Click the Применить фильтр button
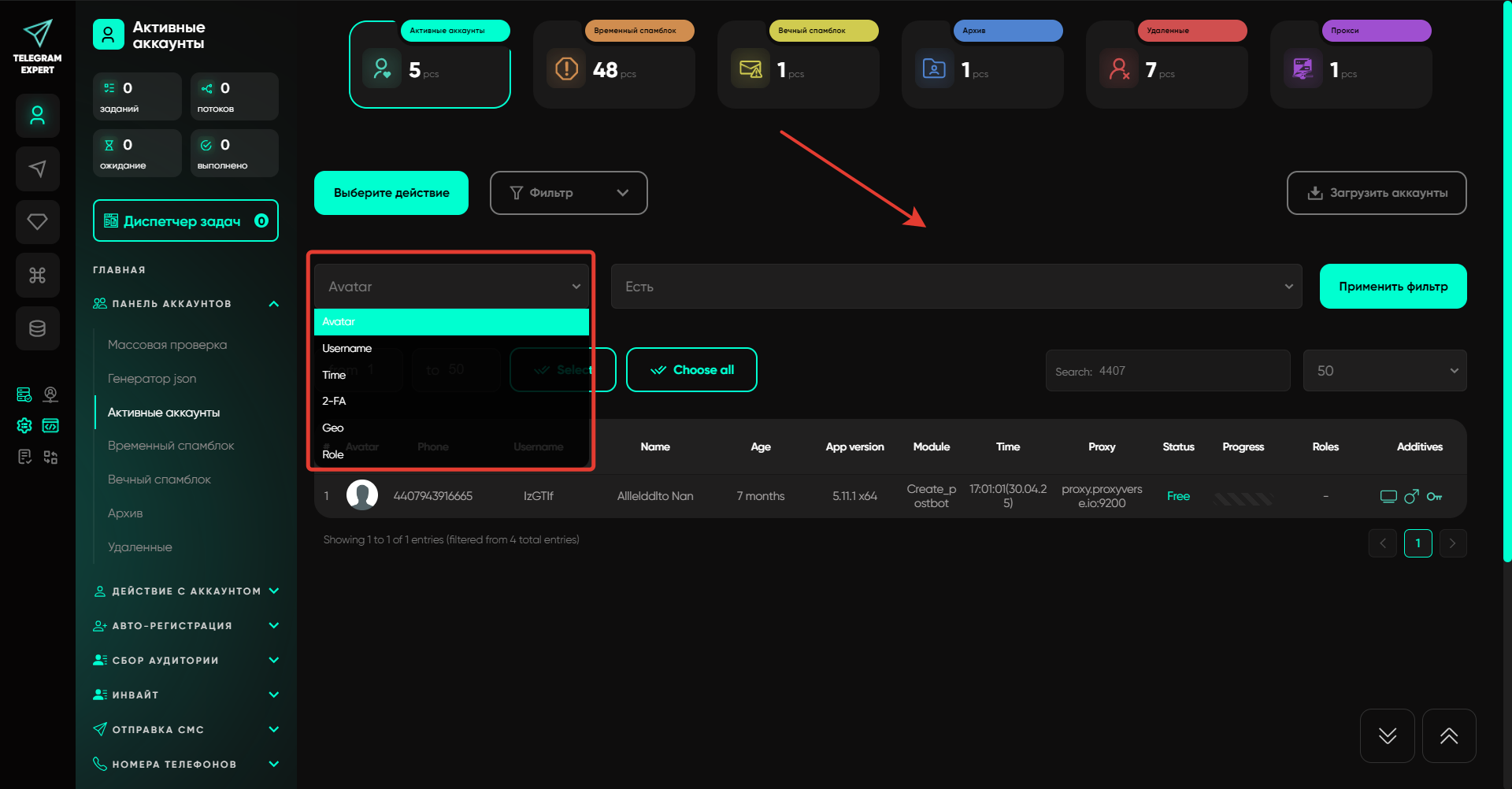Viewport: 1512px width, 789px height. [1392, 287]
